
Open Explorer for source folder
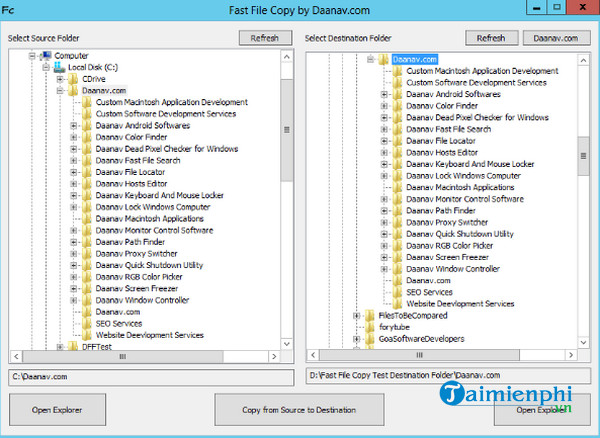pos(57,410)
